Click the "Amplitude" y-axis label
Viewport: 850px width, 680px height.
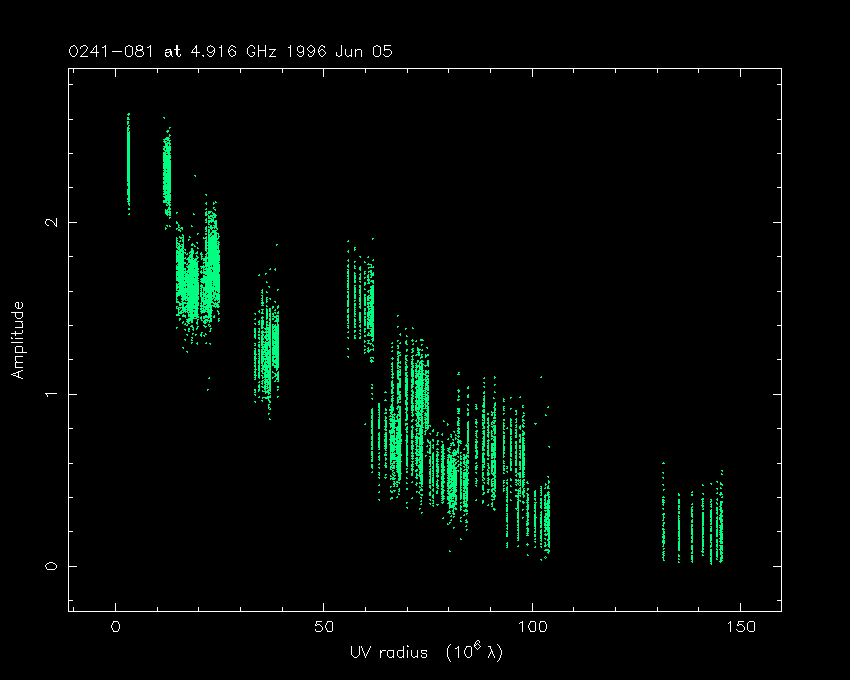[x=17, y=340]
